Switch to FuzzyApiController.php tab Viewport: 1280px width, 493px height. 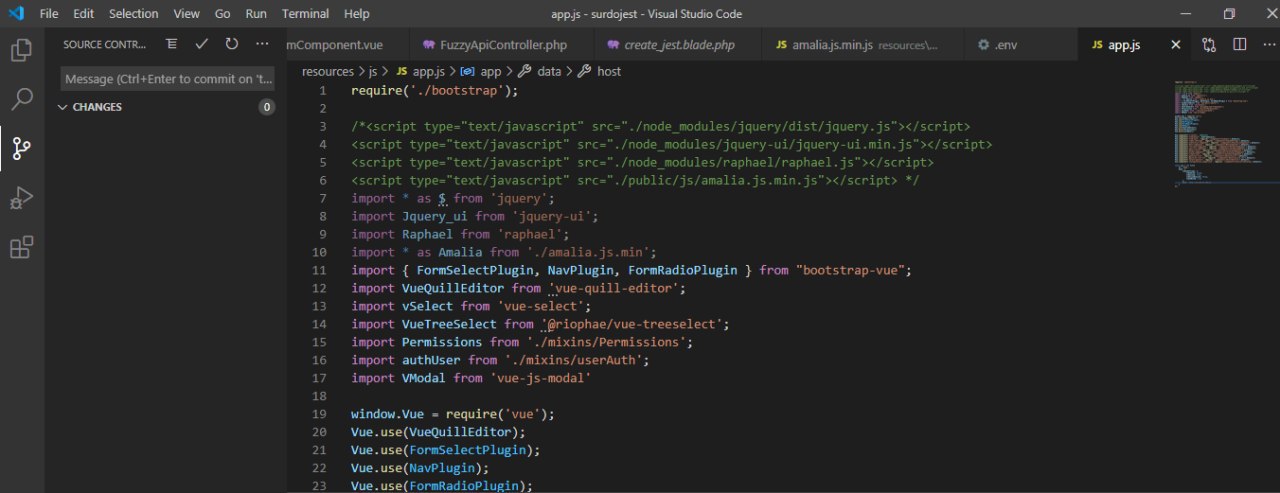point(502,45)
